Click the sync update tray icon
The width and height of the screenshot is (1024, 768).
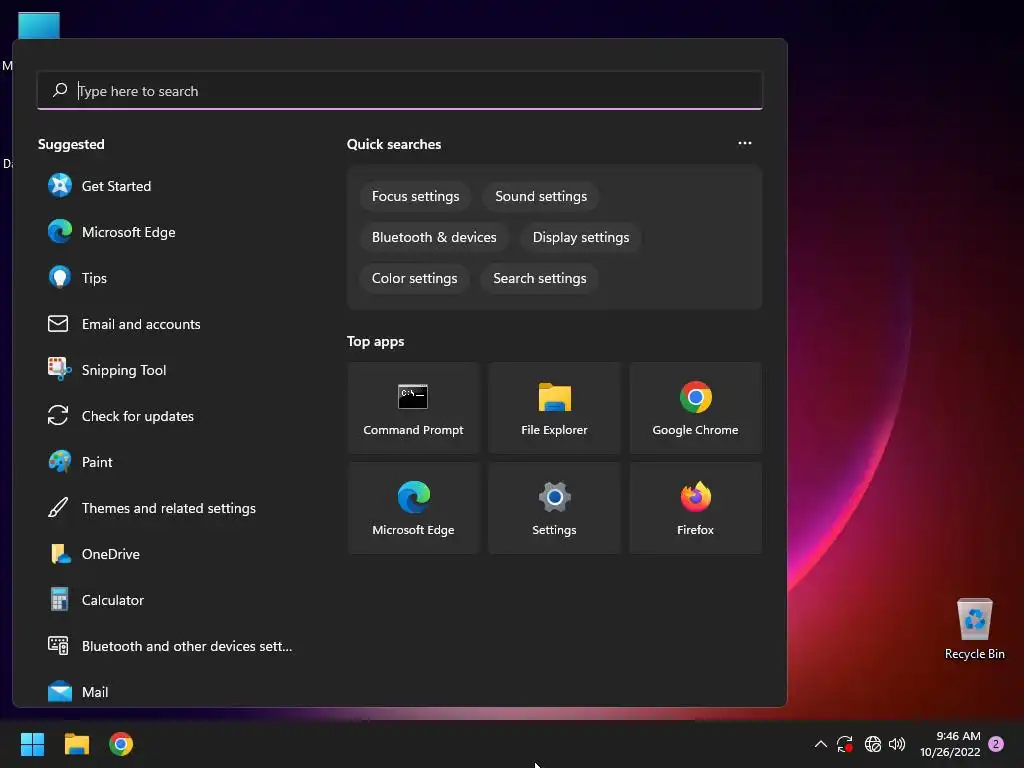pyautogui.click(x=845, y=744)
